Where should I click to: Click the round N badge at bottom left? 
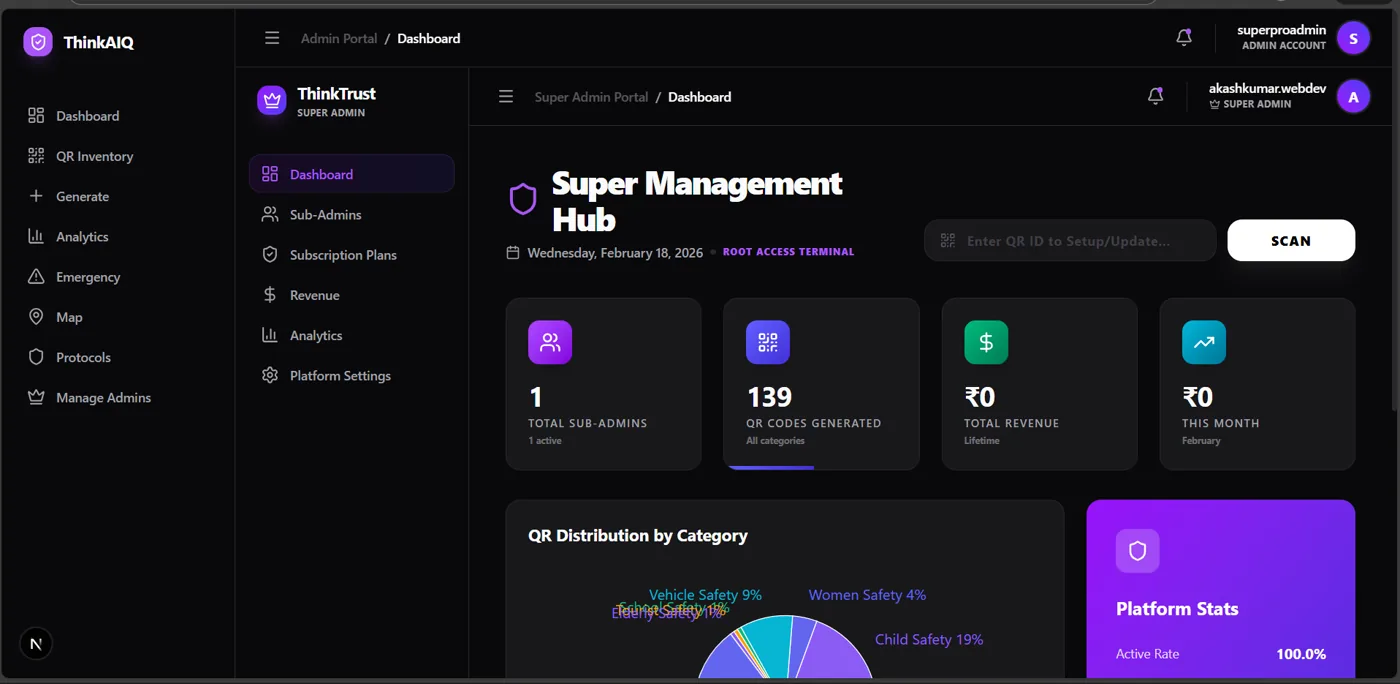pos(36,644)
